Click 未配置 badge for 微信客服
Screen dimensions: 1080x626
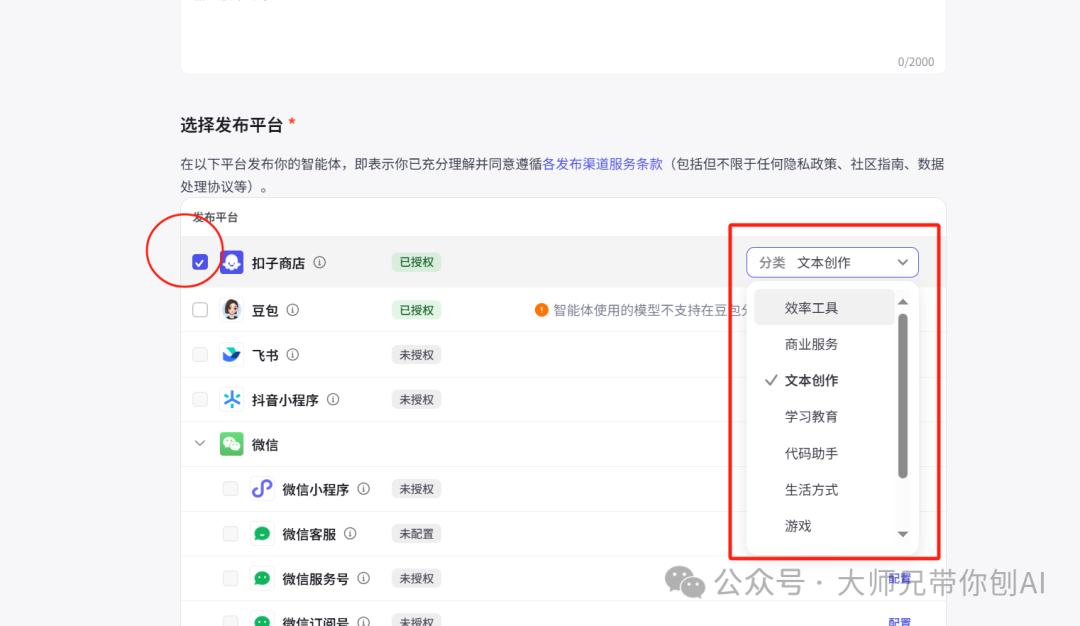coord(416,534)
